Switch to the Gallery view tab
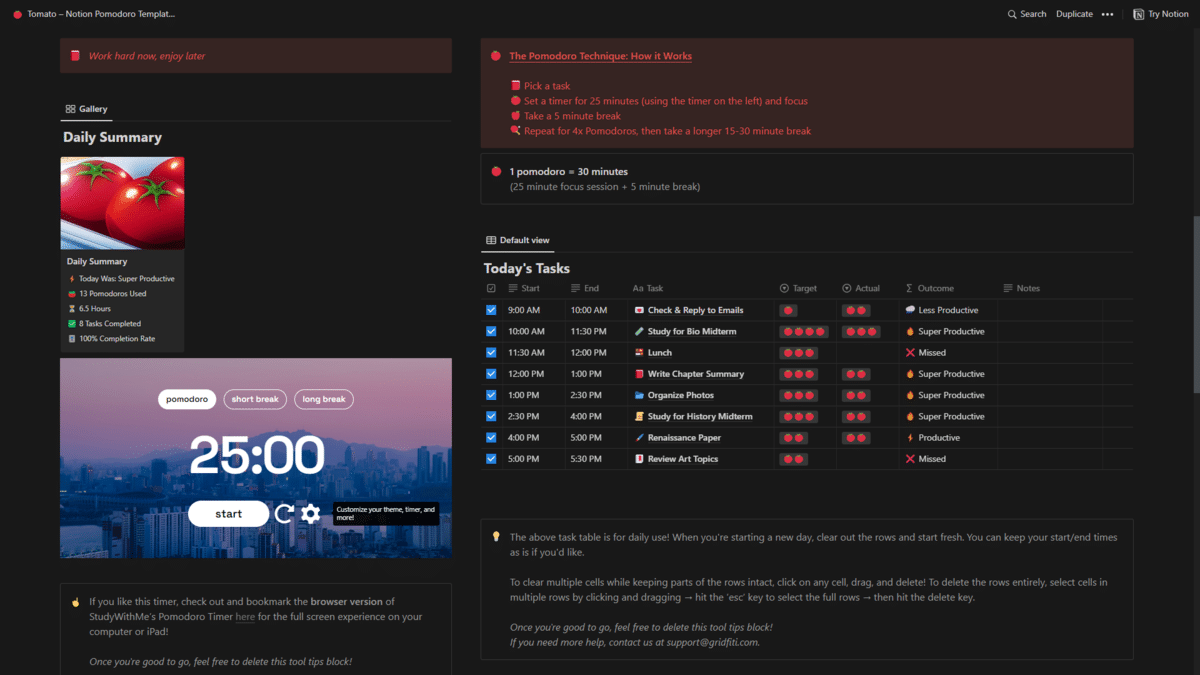1200x675 pixels. click(86, 109)
